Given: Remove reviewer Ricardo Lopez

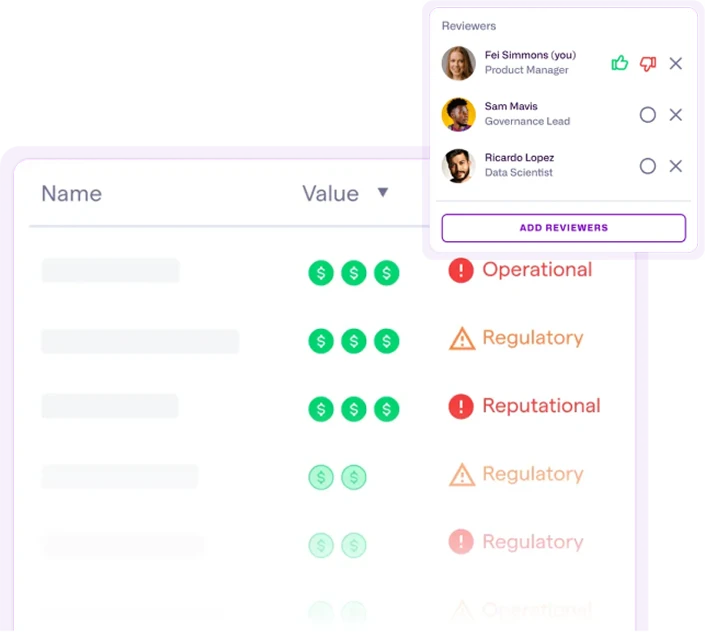Looking at the screenshot, I should (x=676, y=166).
